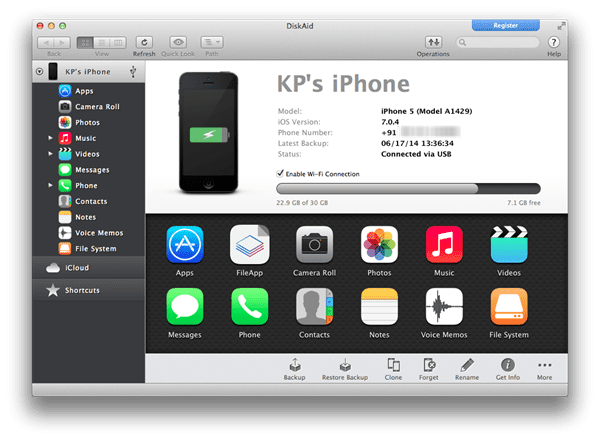Open FileApp icon in the main grid
Viewport: 600px width, 441px height.
pyautogui.click(x=249, y=244)
